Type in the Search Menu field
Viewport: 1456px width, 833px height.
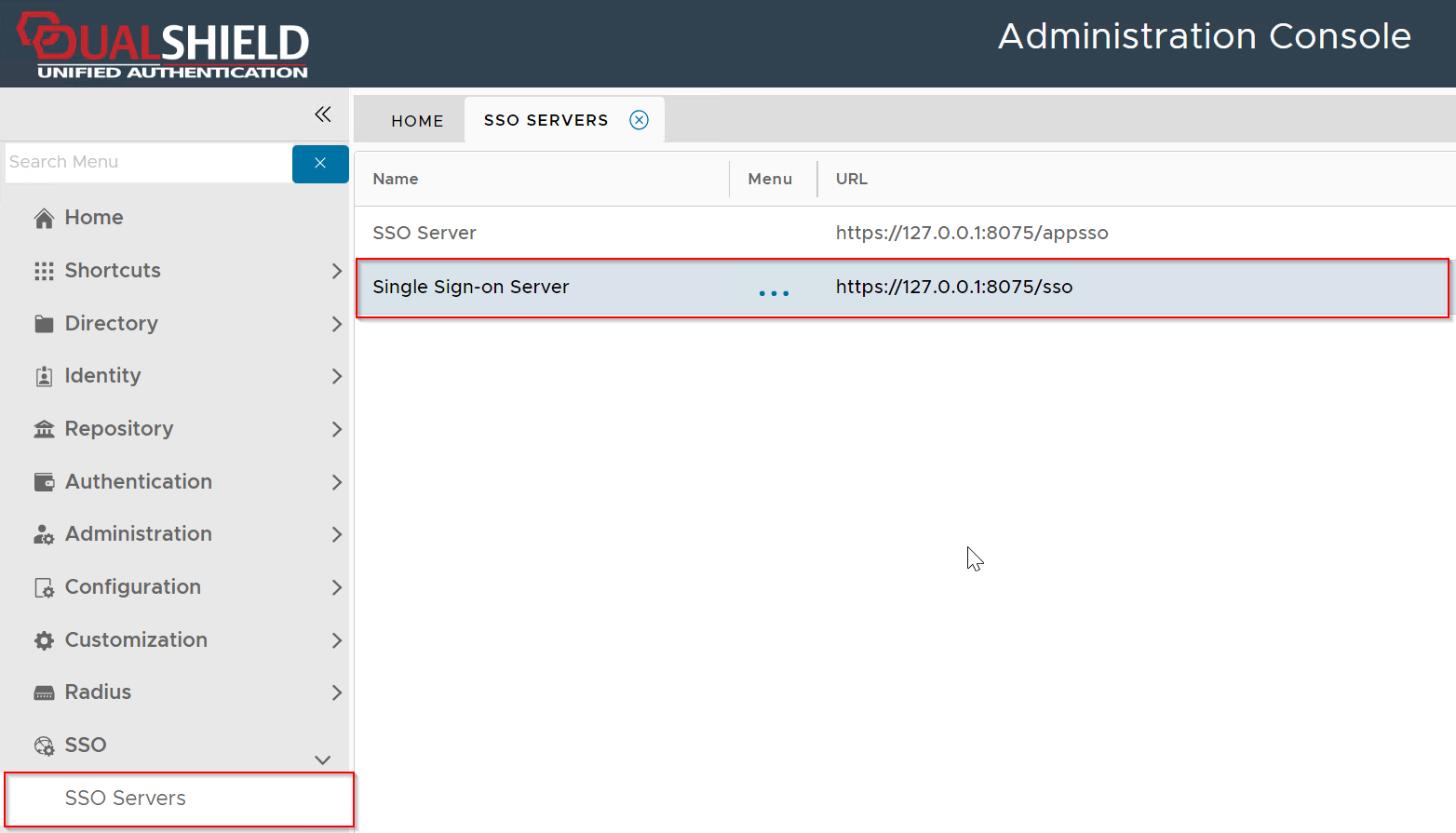point(149,162)
